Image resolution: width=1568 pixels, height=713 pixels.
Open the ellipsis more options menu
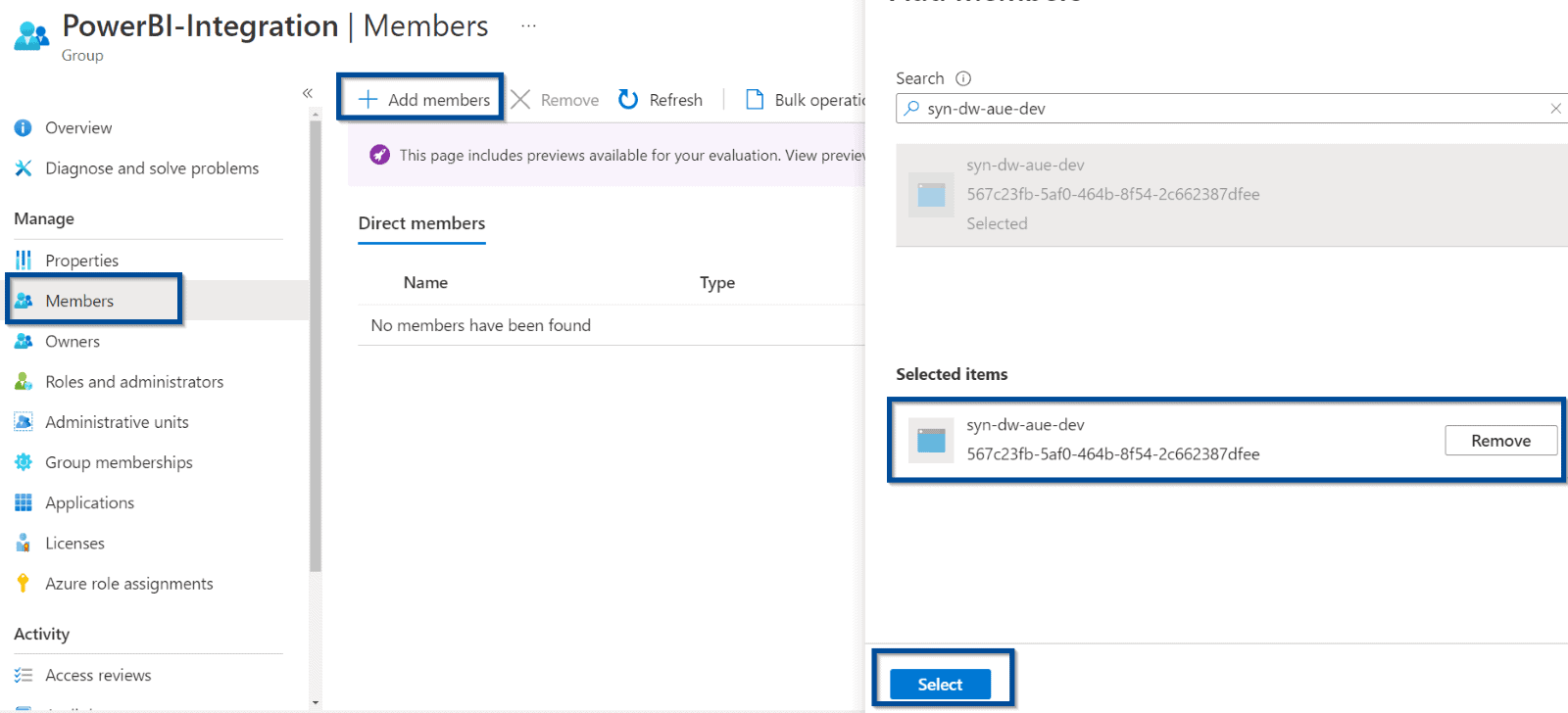pos(529,26)
